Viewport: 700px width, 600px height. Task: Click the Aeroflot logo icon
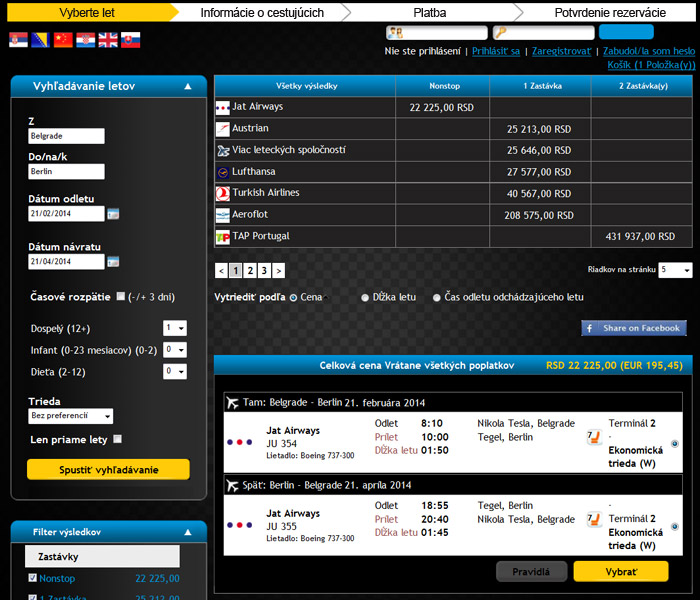(x=223, y=215)
